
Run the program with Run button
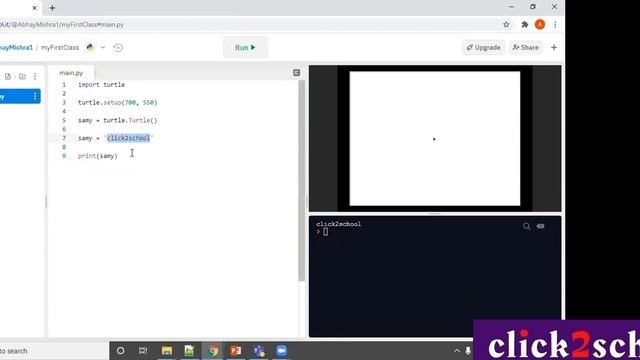click(x=245, y=47)
